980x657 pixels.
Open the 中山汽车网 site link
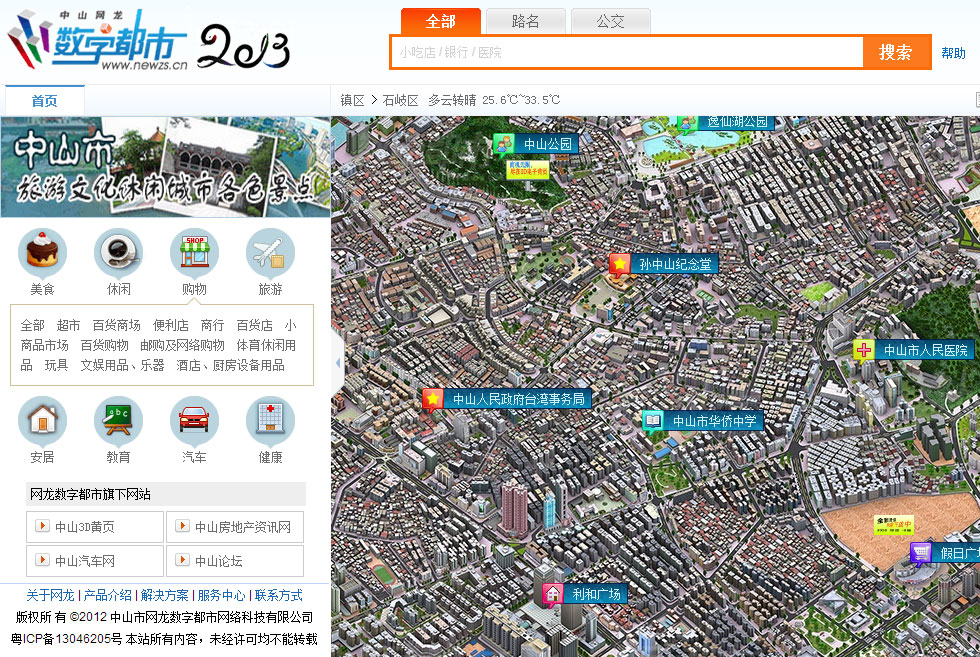coord(95,561)
